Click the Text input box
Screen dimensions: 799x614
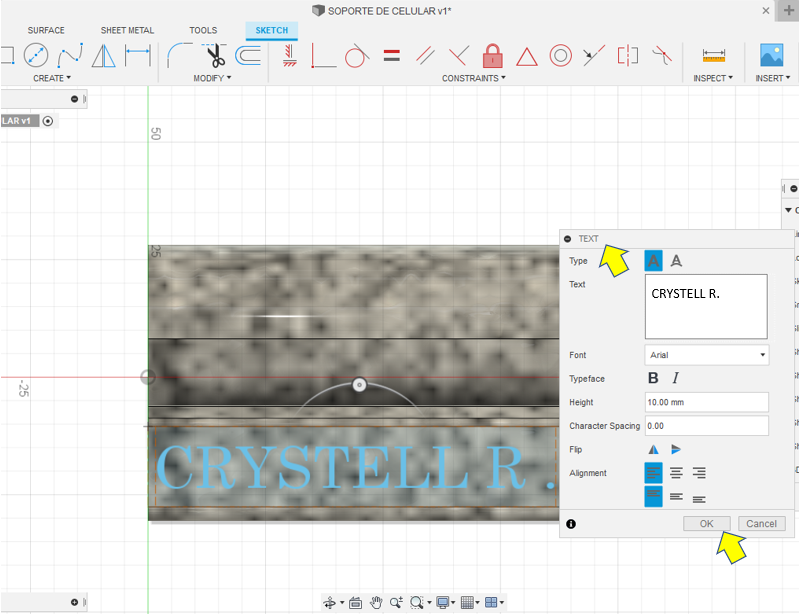(x=706, y=306)
